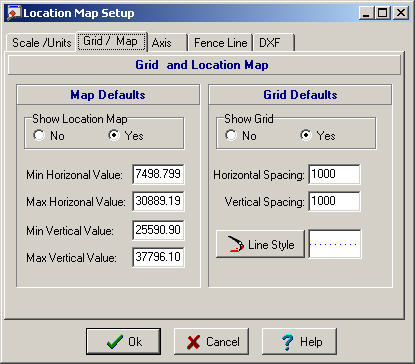The image size is (415, 364).
Task: Close the Location Map Setup dialog
Action: 400,13
